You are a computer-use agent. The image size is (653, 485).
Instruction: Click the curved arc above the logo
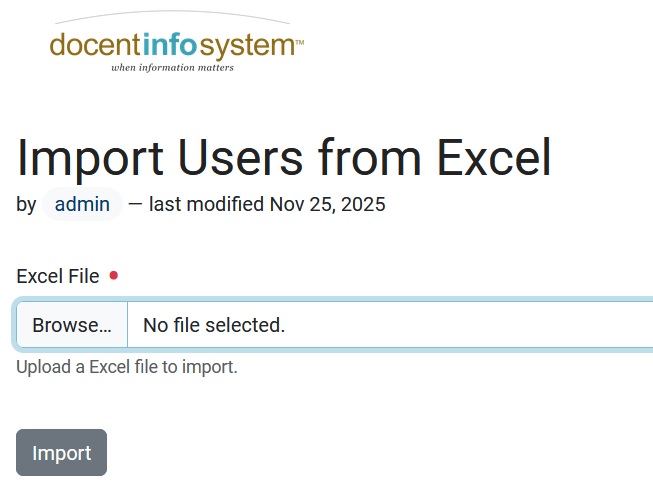click(172, 14)
